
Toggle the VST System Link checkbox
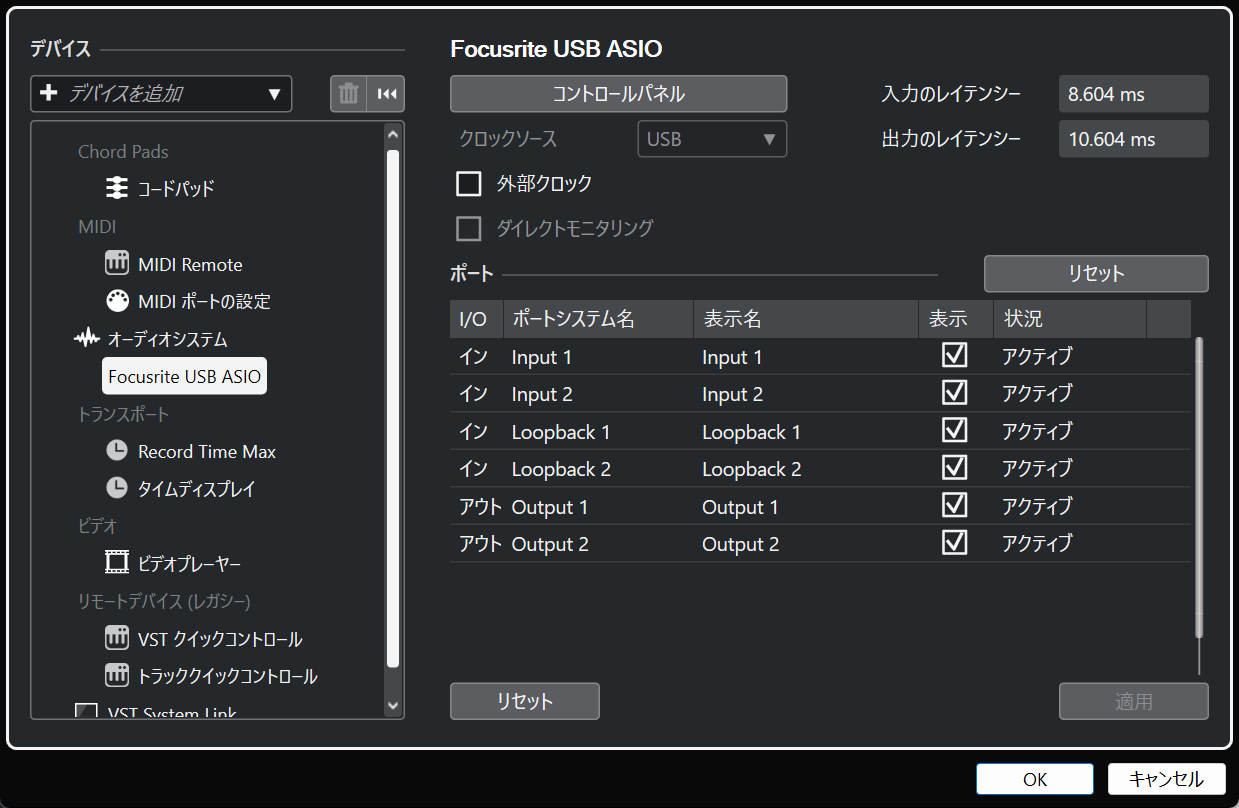click(x=87, y=713)
